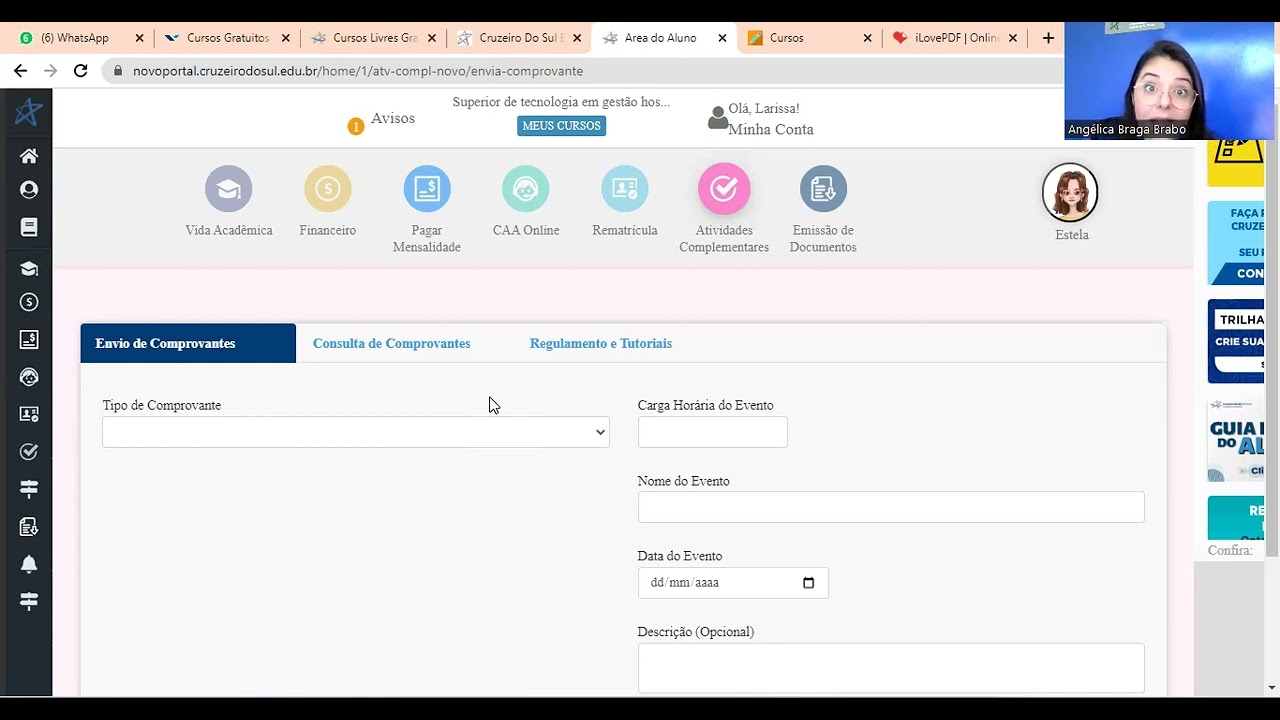This screenshot has height=720, width=1280.
Task: Open the Financeiro coin icon
Action: [327, 189]
